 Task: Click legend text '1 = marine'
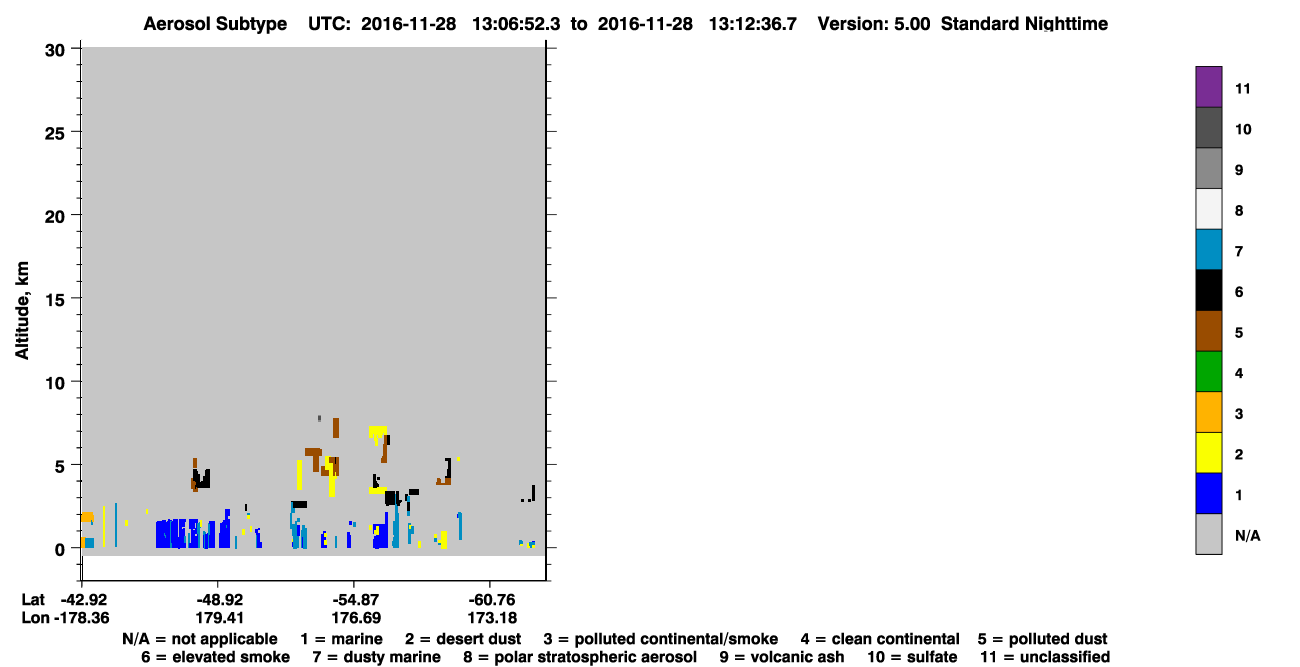coord(342,639)
